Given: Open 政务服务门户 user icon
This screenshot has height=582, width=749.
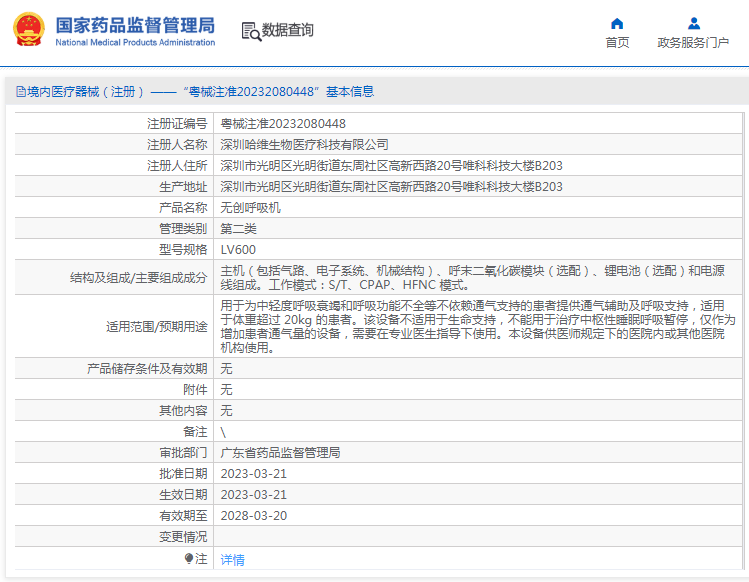Looking at the screenshot, I should pos(694,23).
